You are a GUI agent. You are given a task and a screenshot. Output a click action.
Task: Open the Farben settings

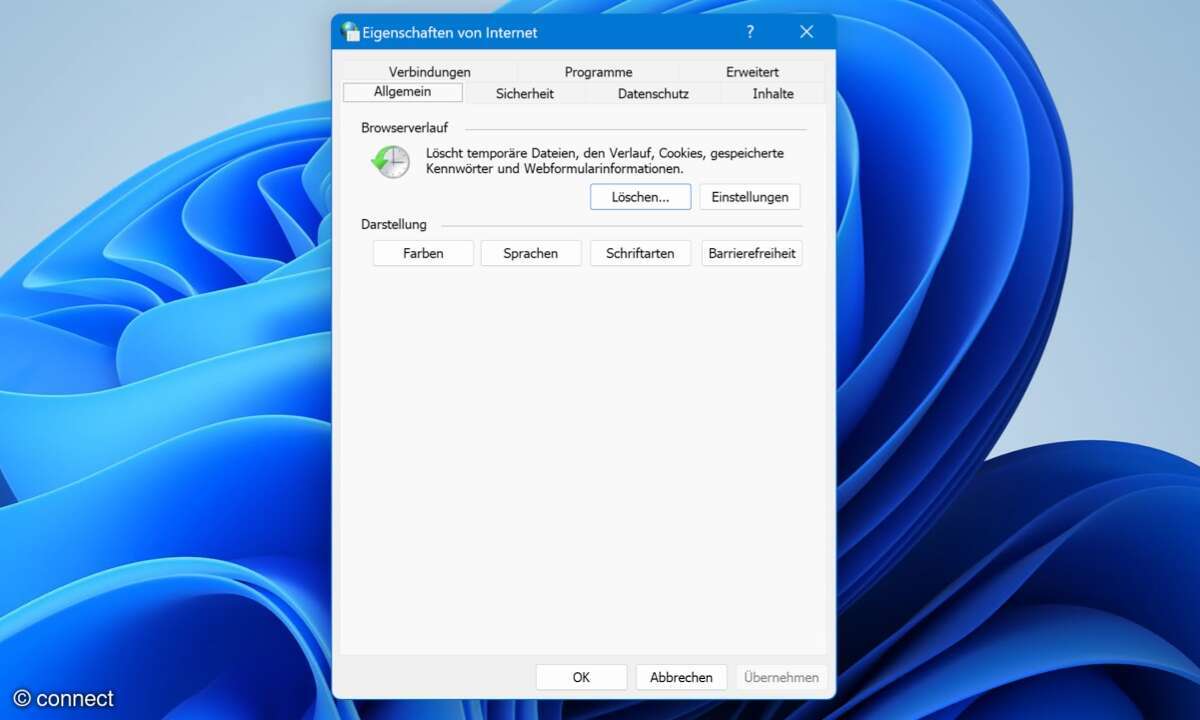[x=423, y=253]
